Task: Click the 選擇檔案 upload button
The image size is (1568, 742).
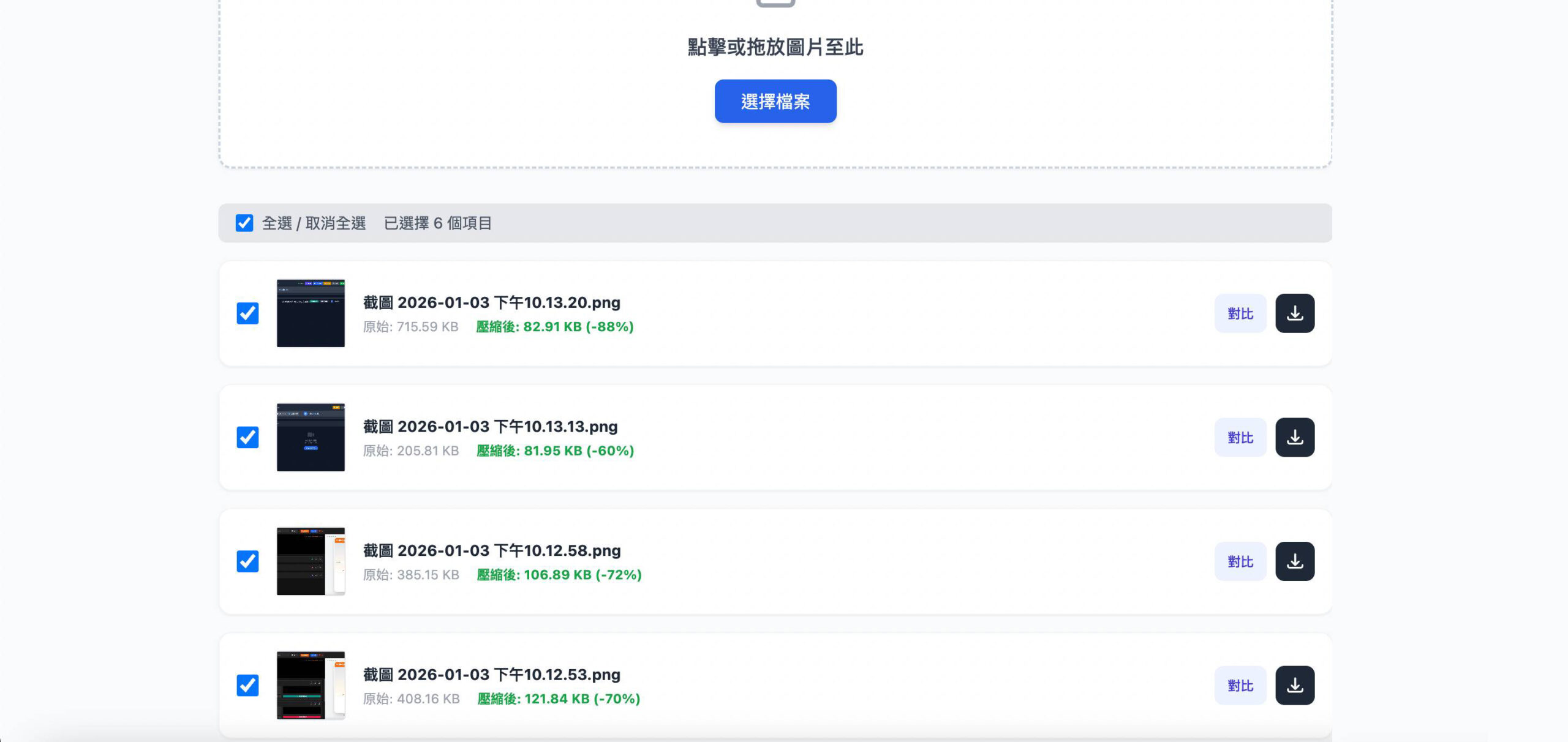Action: click(775, 101)
